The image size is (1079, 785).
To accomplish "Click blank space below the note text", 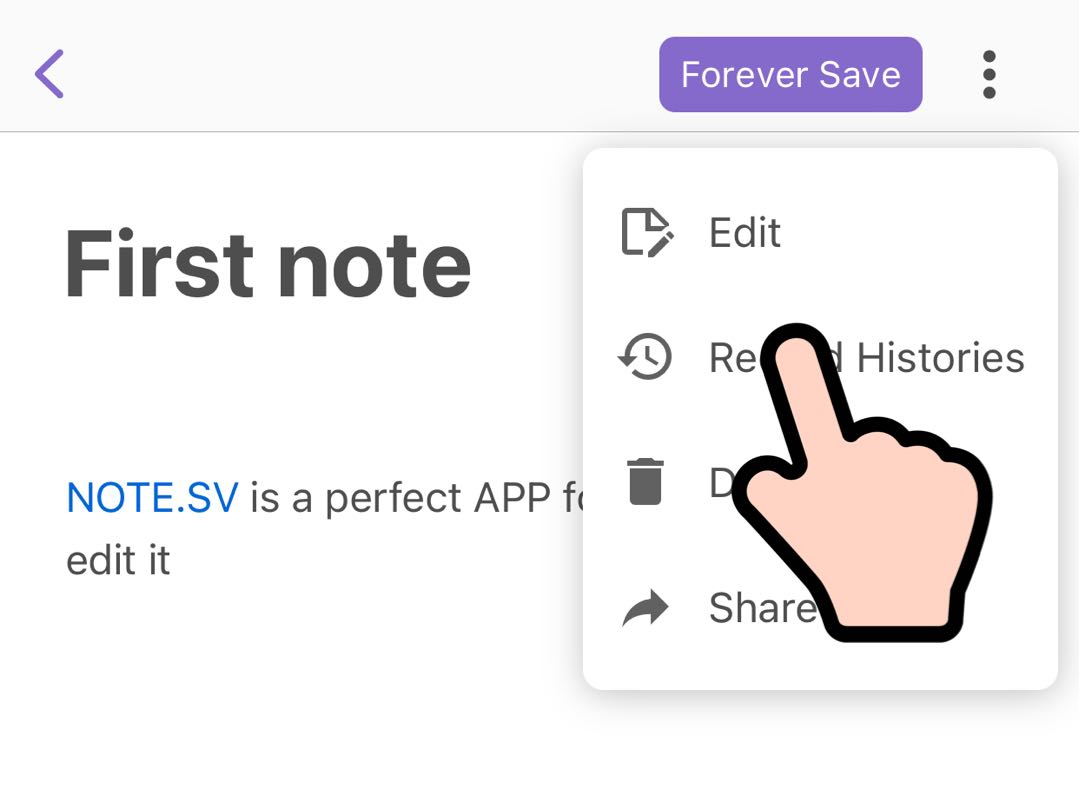I will 300,690.
